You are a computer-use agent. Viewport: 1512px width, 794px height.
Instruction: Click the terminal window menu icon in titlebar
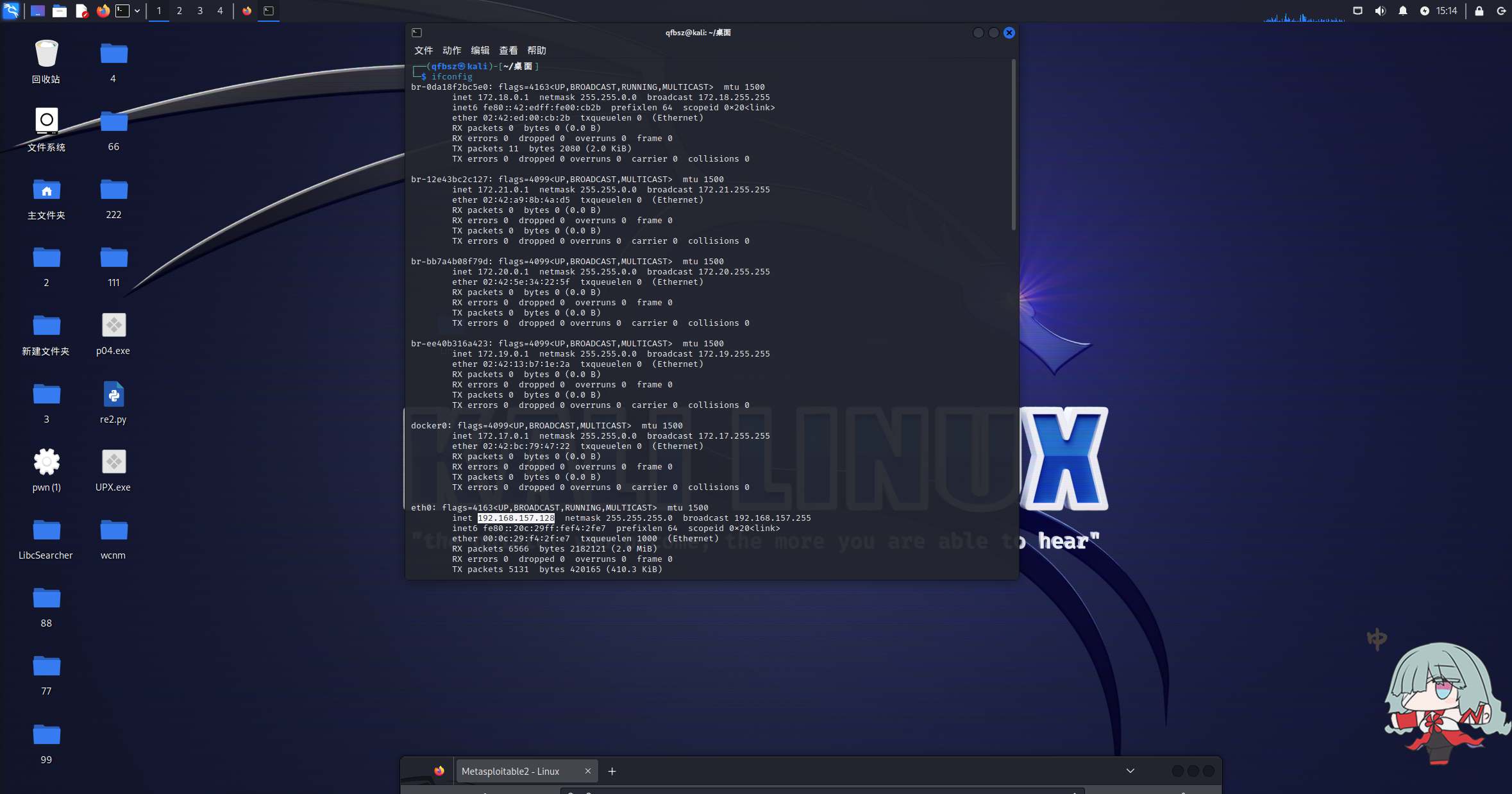coord(417,33)
